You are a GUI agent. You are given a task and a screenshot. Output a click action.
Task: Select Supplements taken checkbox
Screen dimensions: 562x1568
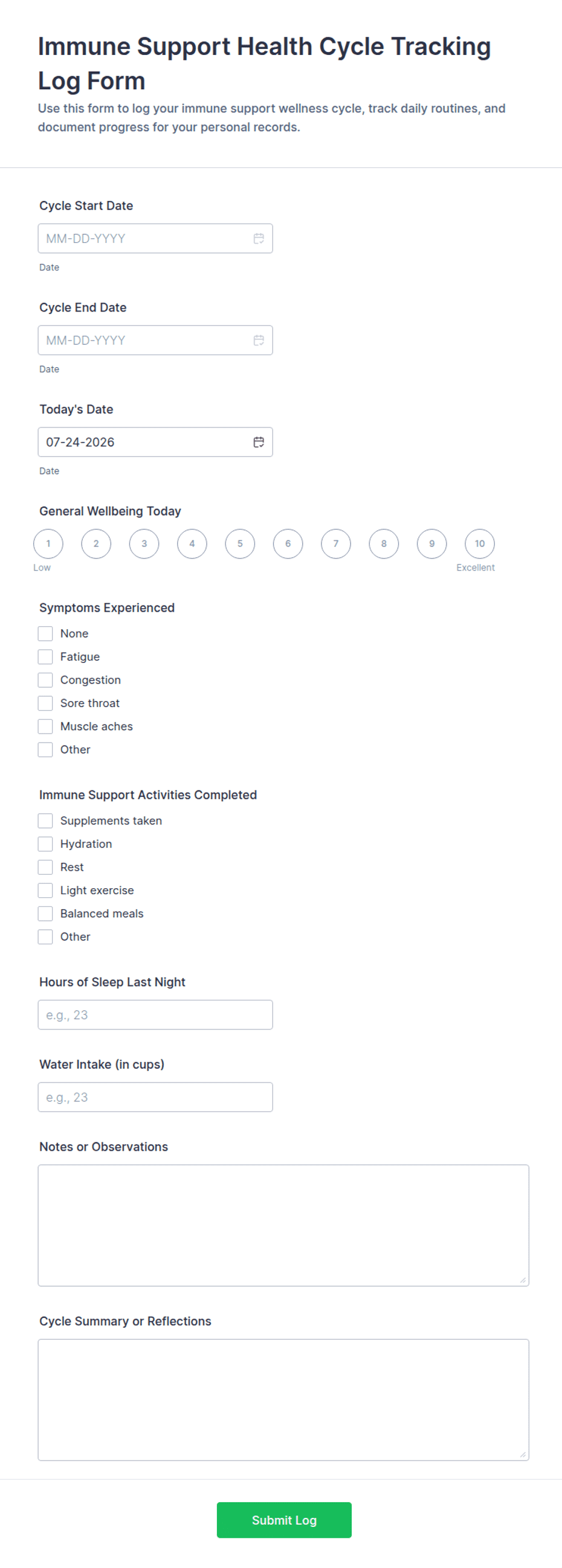[45, 821]
